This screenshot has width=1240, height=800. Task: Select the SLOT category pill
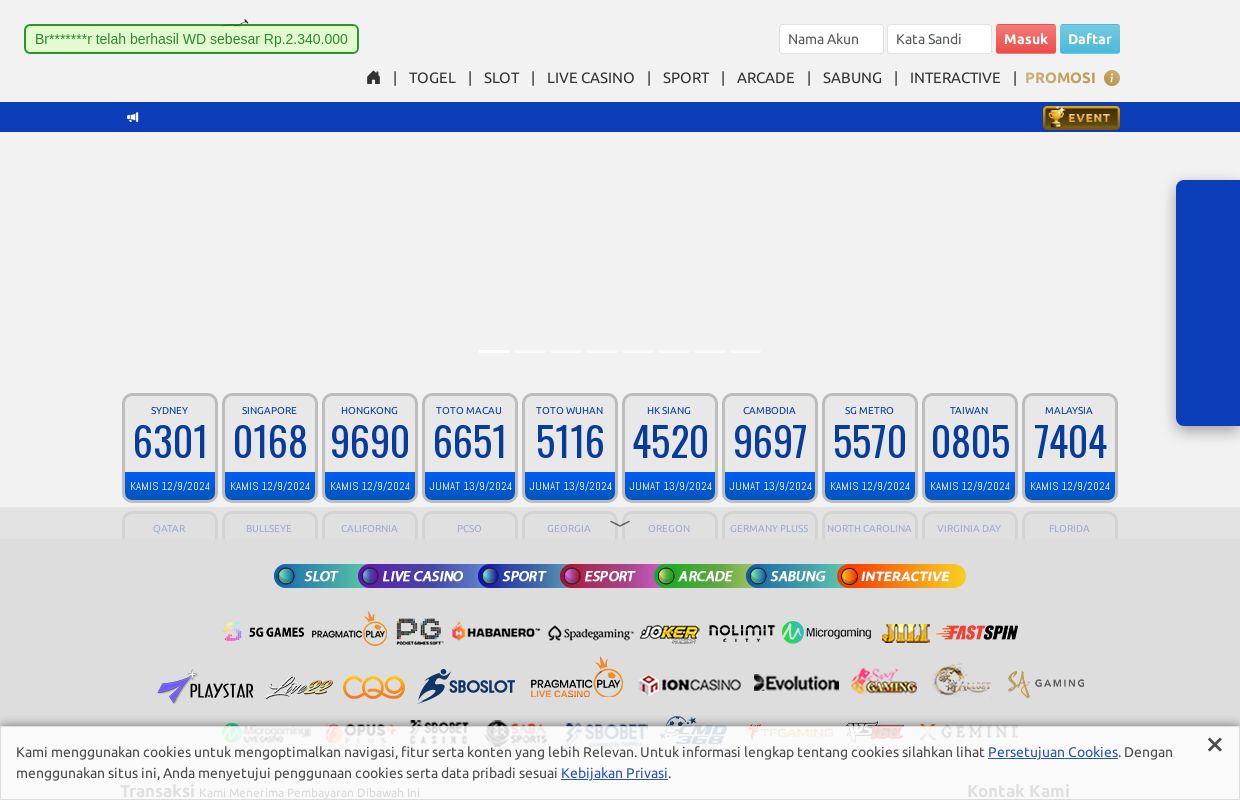316,576
